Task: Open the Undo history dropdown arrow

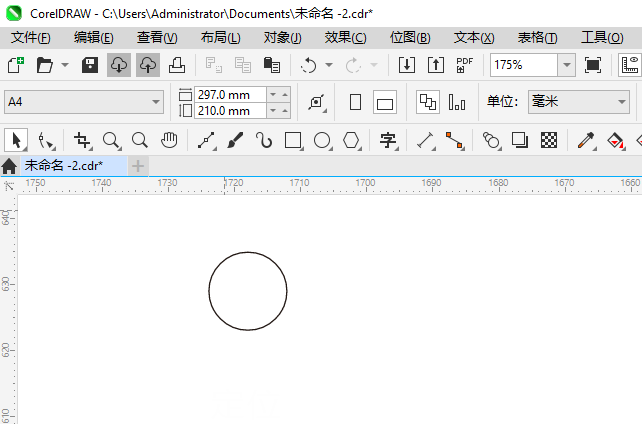Action: [329, 65]
